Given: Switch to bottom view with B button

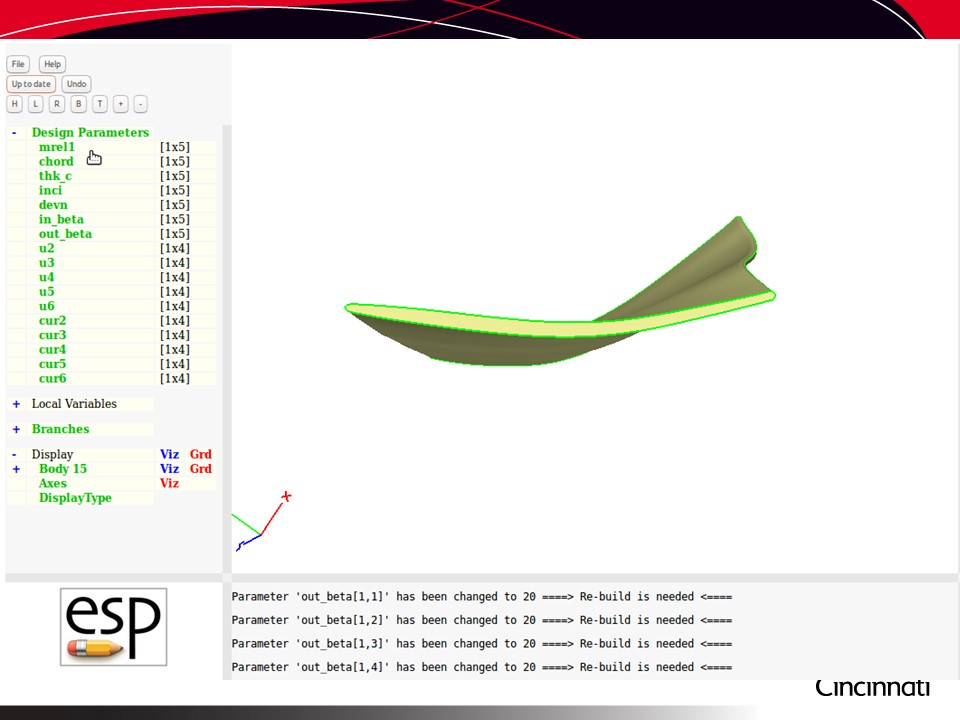Looking at the screenshot, I should tap(79, 104).
